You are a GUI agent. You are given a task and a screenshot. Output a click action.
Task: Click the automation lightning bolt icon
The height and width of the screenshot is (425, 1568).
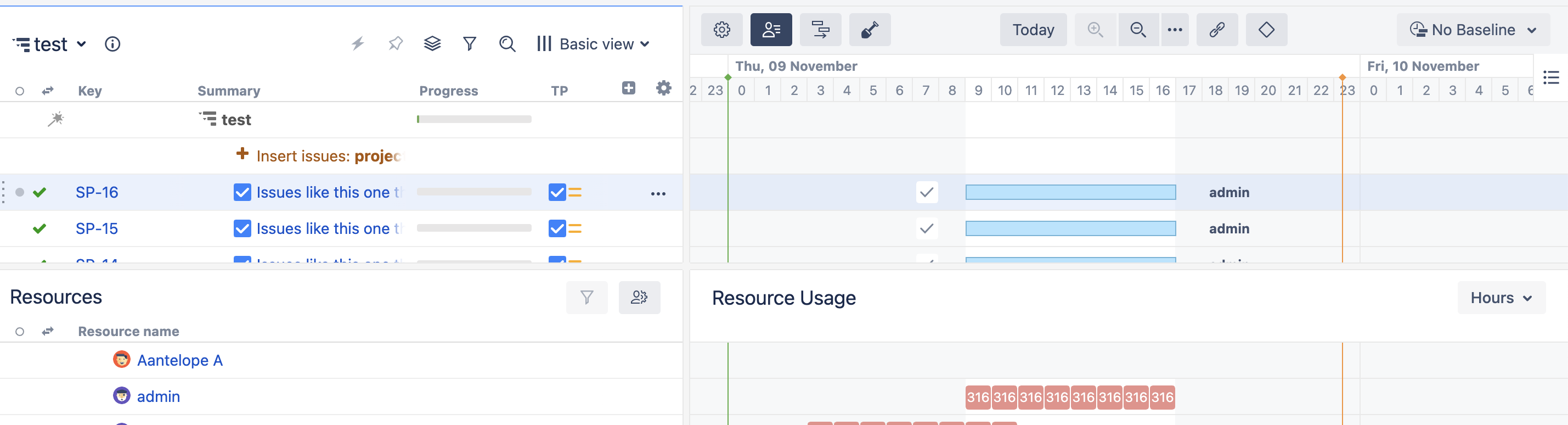tap(358, 44)
